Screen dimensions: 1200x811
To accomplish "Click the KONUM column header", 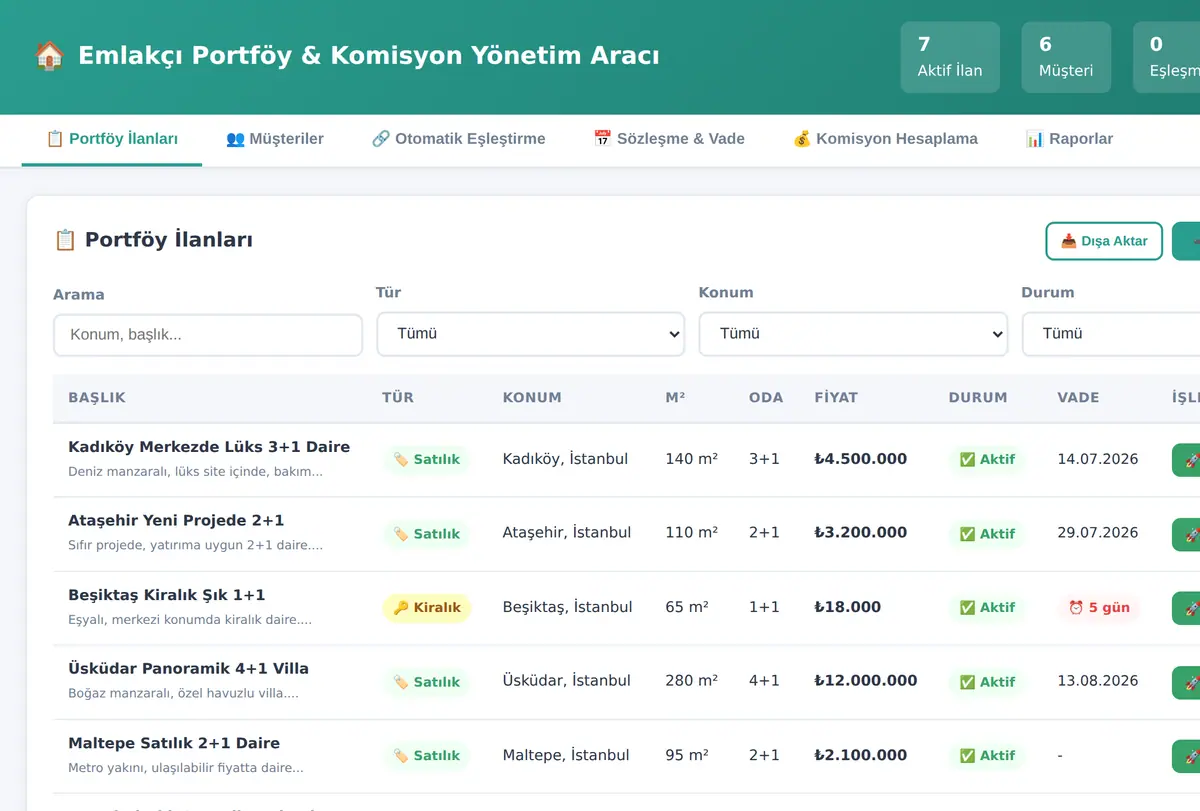I will 532,397.
